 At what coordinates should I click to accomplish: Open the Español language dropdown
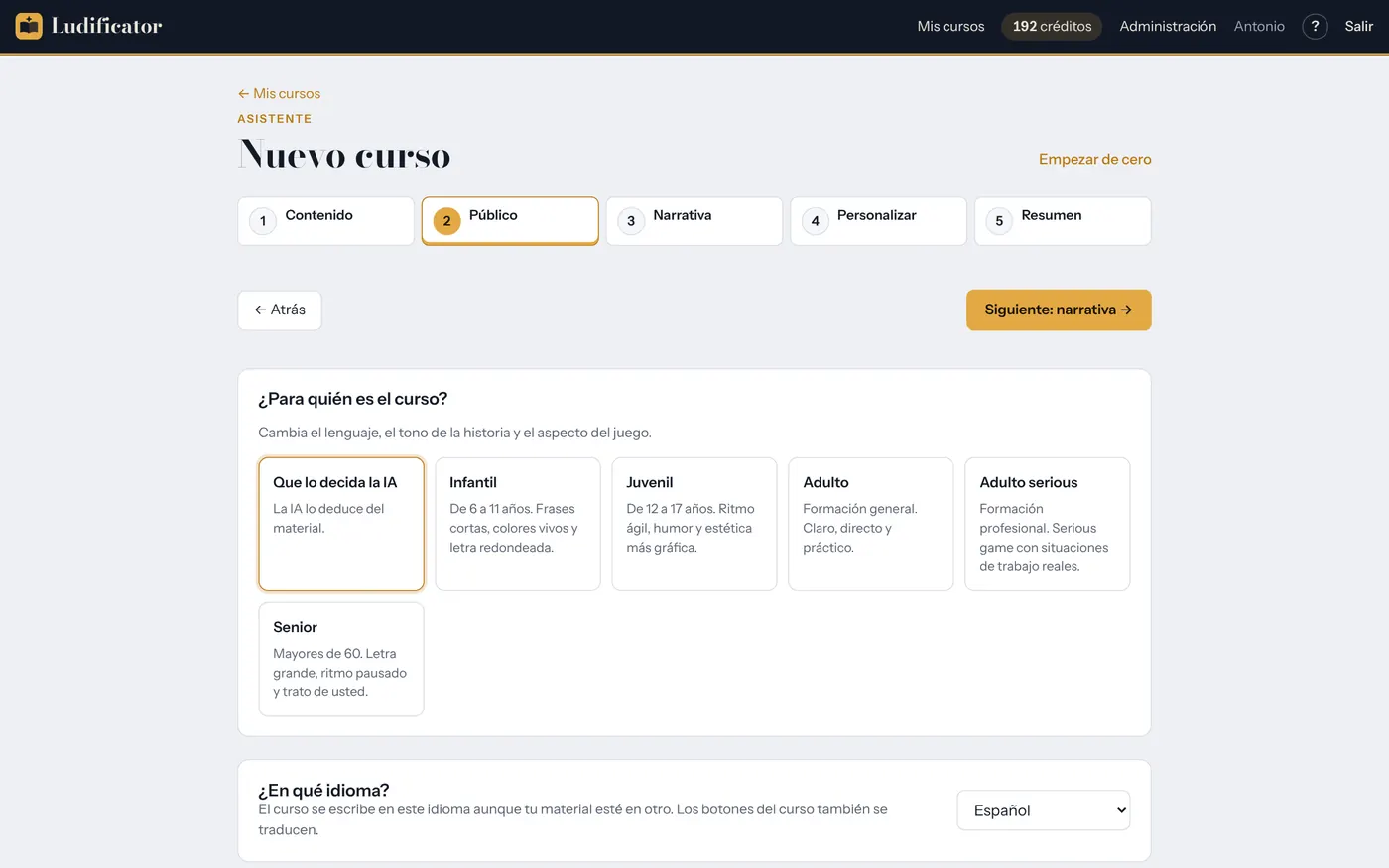coord(1044,810)
